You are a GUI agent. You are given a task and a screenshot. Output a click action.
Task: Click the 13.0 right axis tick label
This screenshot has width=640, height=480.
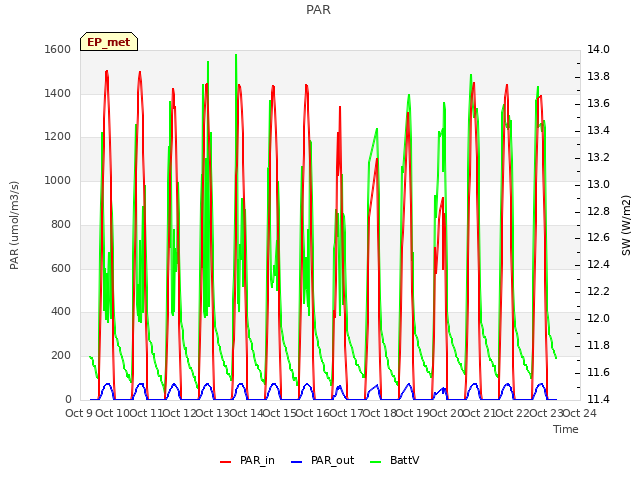598,184
